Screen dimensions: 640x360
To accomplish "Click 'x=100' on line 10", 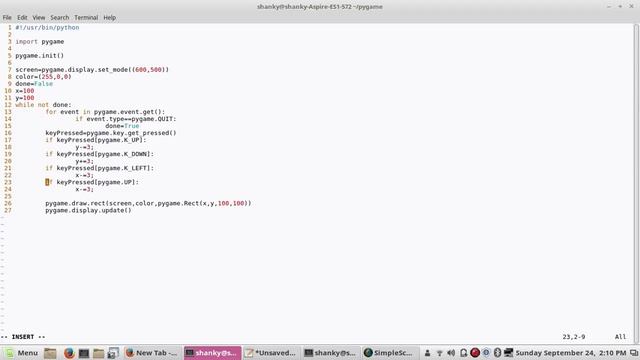I will click(25, 91).
